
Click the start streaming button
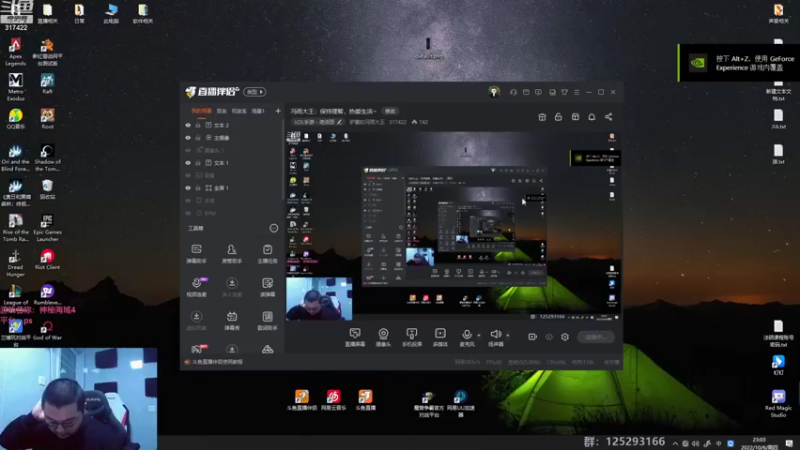(596, 337)
